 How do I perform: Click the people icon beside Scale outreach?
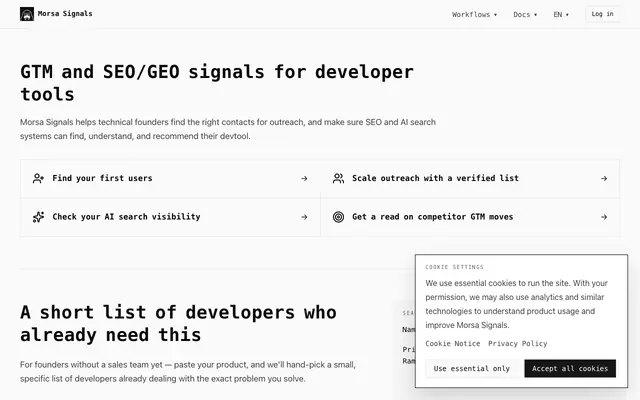[x=338, y=178]
